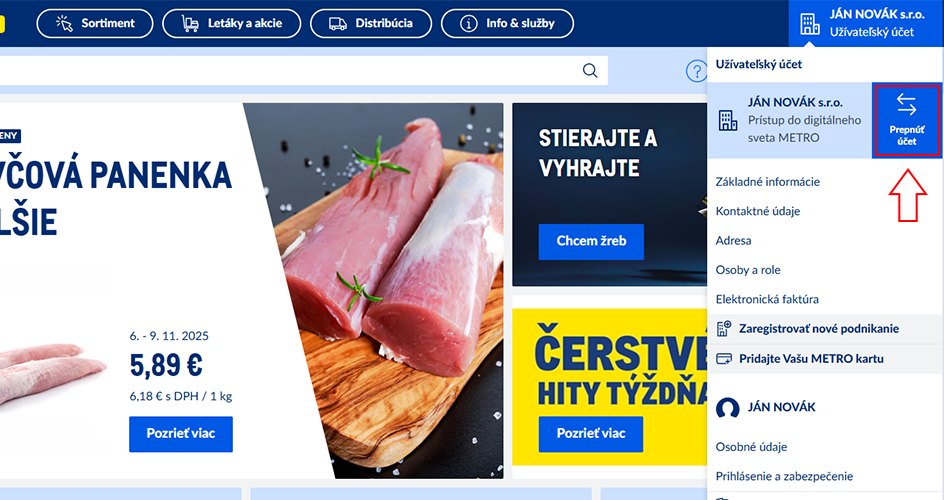Open the help question mark icon

tap(697, 72)
